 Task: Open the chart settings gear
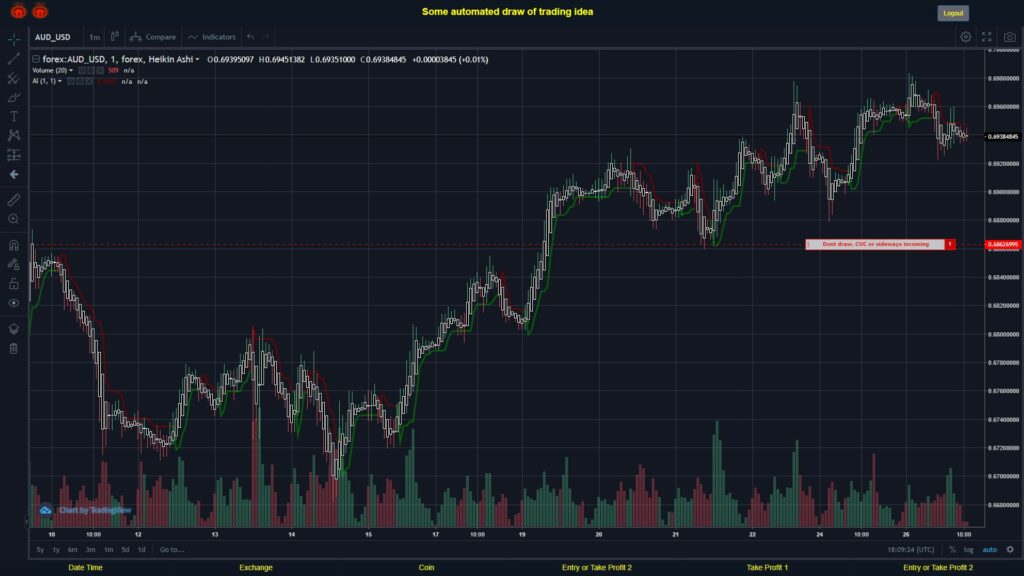click(965, 37)
